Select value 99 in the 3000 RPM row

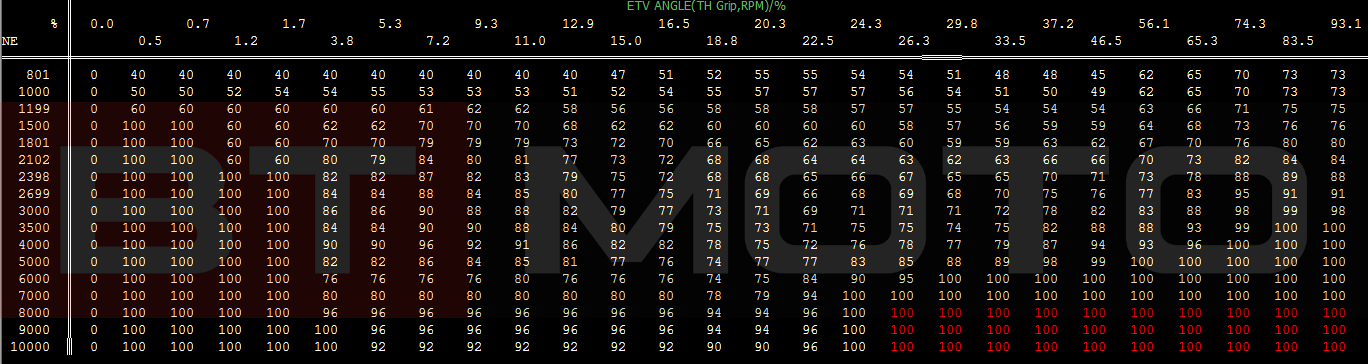[1290, 210]
